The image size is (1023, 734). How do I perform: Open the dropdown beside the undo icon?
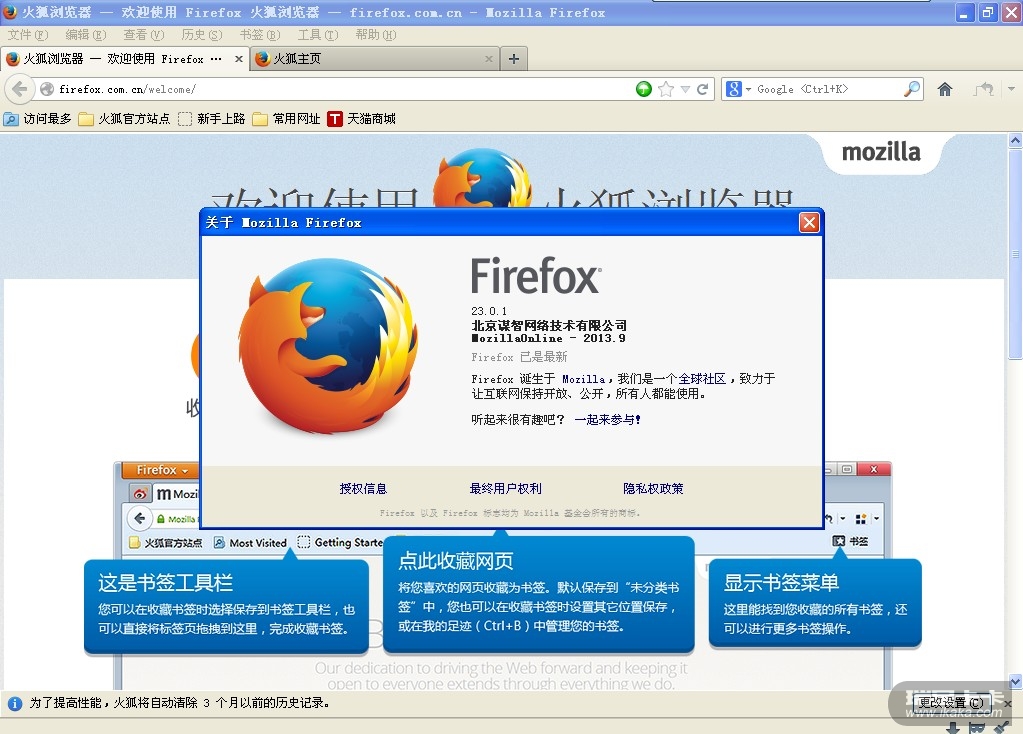pos(1011,89)
